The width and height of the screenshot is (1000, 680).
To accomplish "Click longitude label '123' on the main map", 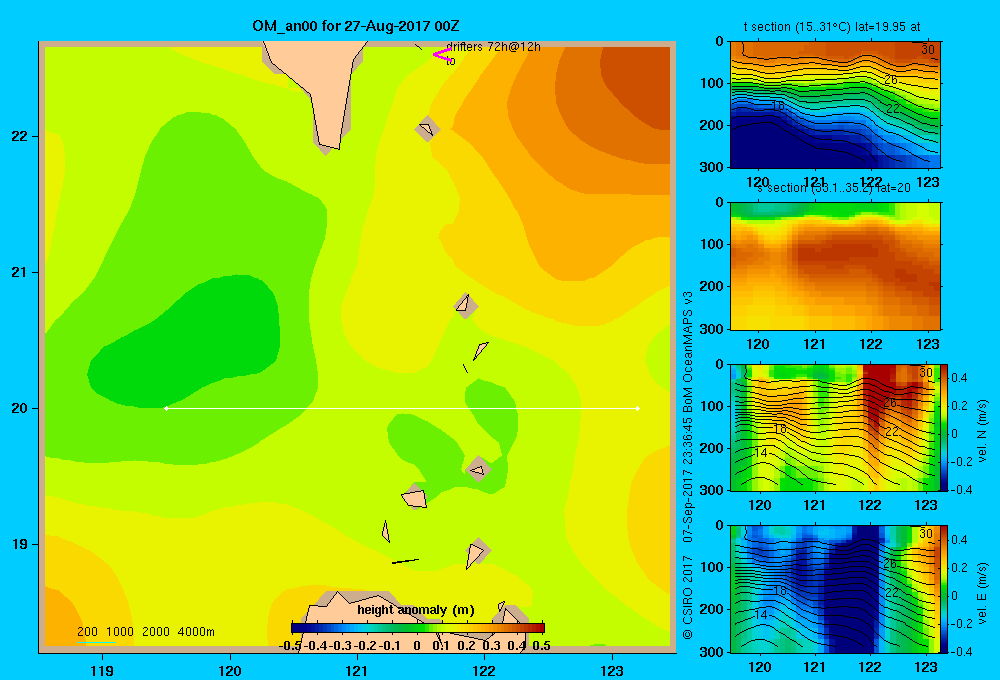I will coord(612,670).
